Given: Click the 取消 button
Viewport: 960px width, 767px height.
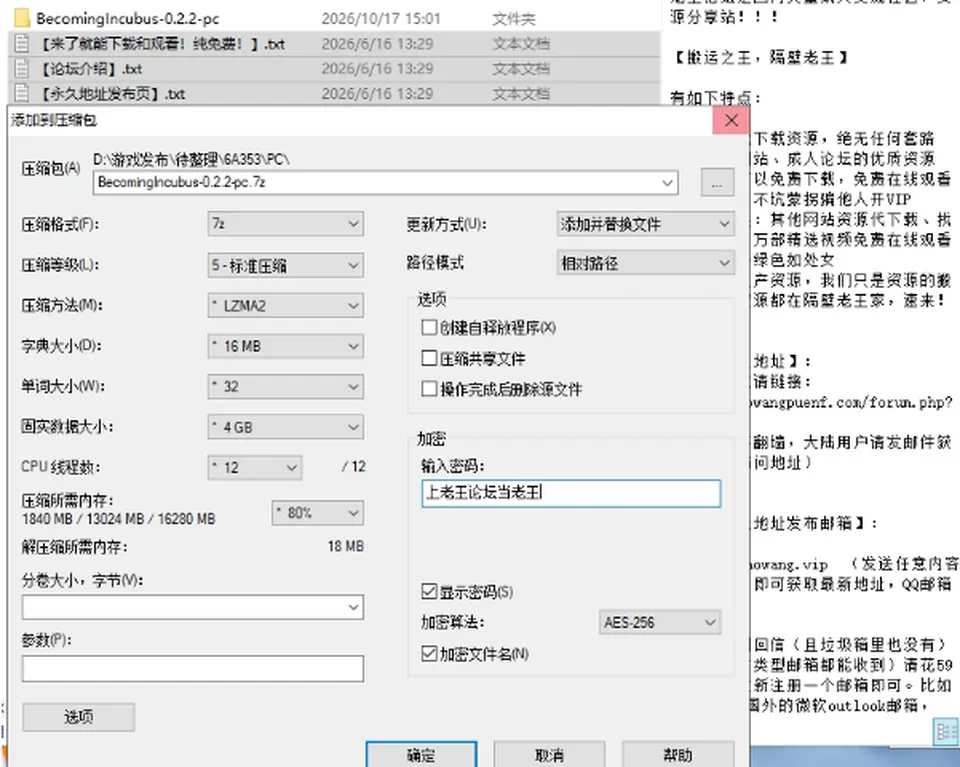Looking at the screenshot, I should [549, 755].
